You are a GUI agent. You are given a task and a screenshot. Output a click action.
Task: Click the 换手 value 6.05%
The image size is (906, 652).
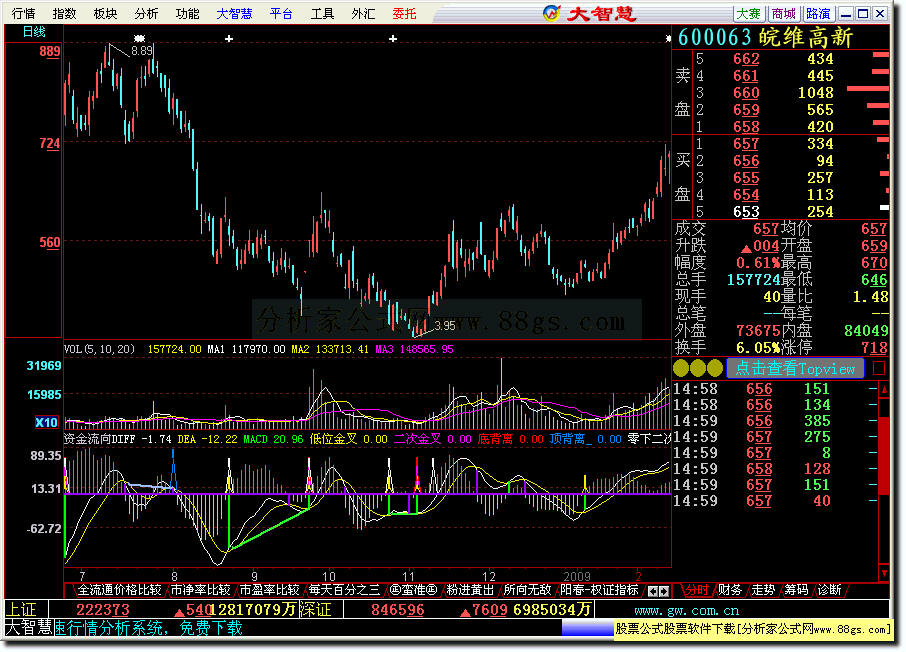coord(758,347)
